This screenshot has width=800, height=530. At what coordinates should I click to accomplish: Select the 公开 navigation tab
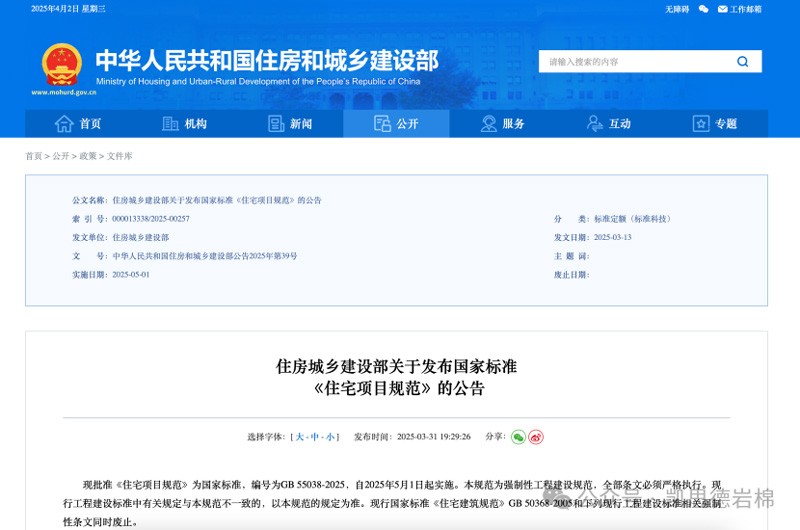396,124
